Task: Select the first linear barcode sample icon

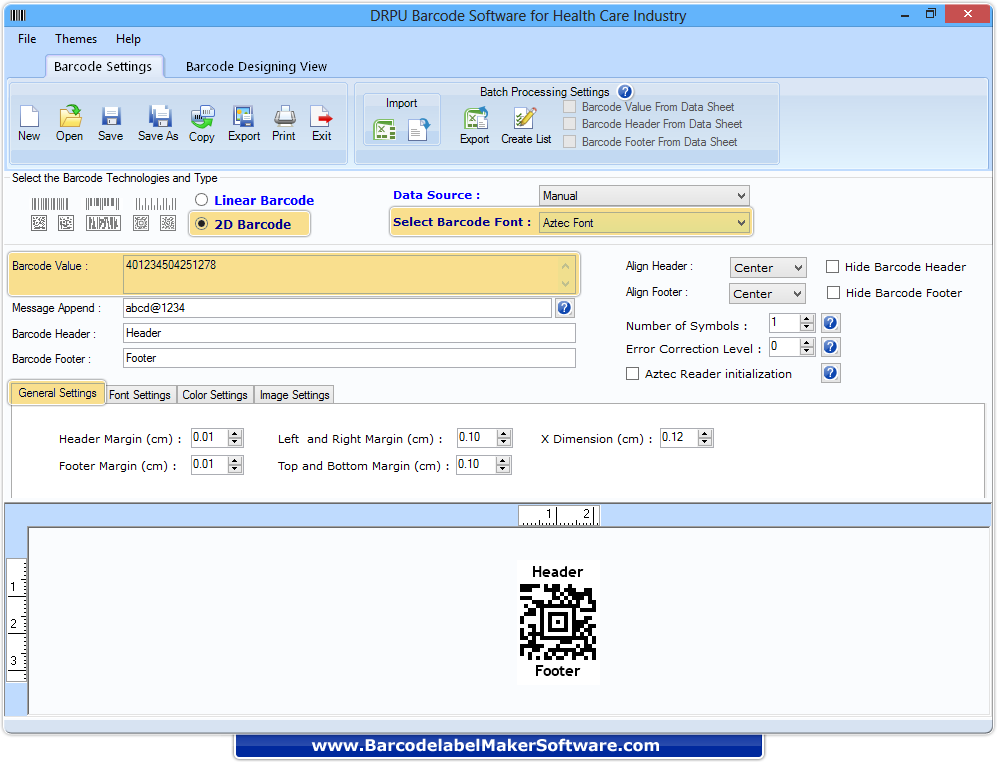Action: click(50, 204)
